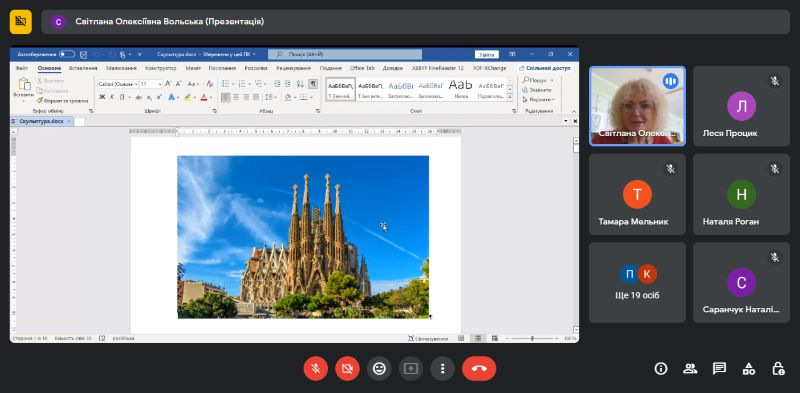Open the borders dropdown arrow
The image size is (800, 393).
click(312, 97)
